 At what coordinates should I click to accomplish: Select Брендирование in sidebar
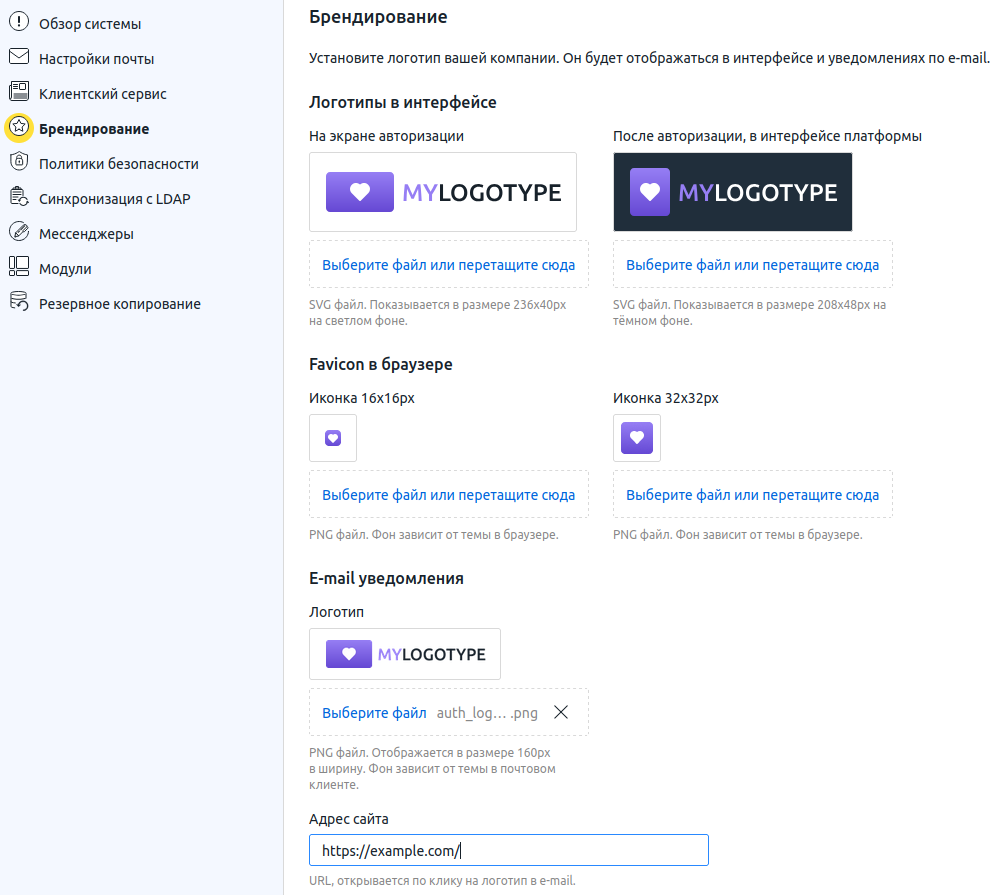tap(93, 129)
